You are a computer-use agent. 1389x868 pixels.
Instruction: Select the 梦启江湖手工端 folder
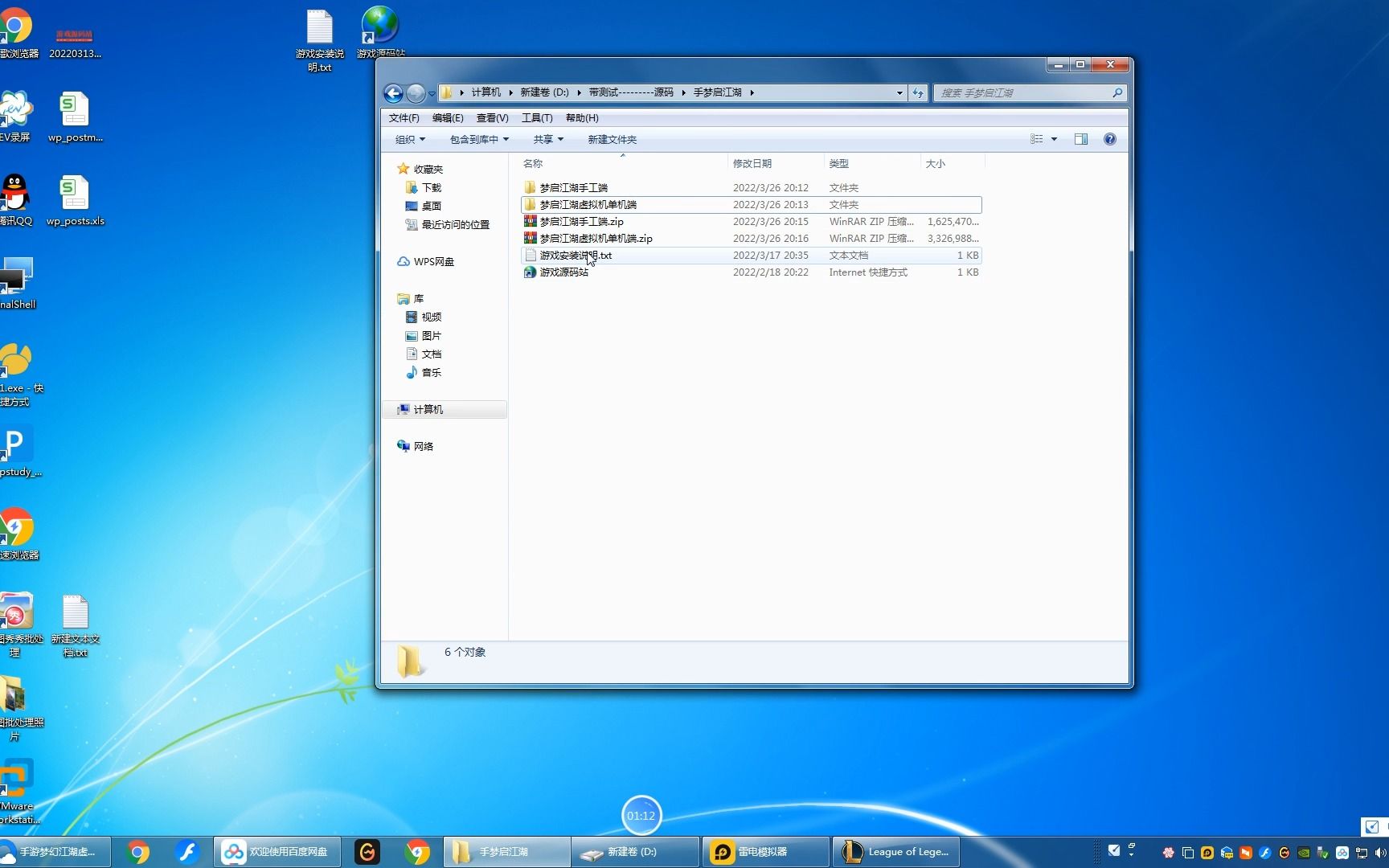[751, 188]
